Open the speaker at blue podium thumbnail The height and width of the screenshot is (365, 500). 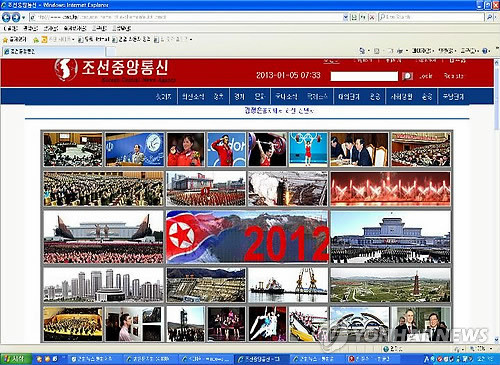(135, 149)
